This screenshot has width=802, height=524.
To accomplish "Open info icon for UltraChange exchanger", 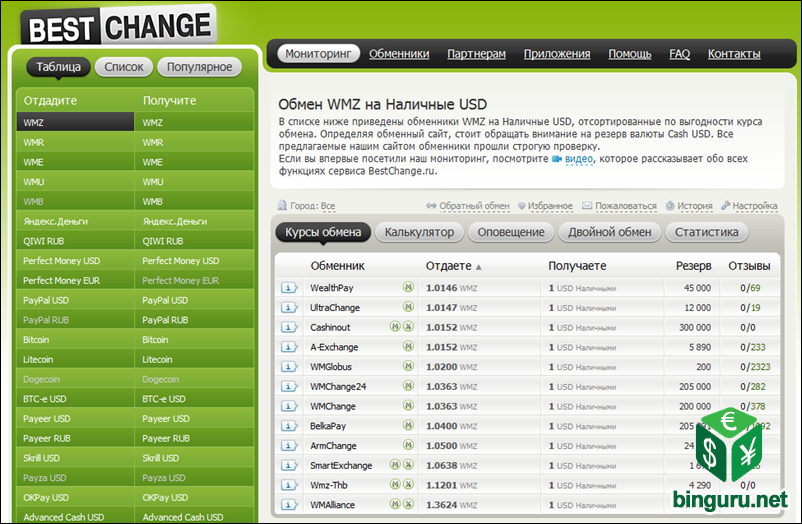I will (x=288, y=308).
